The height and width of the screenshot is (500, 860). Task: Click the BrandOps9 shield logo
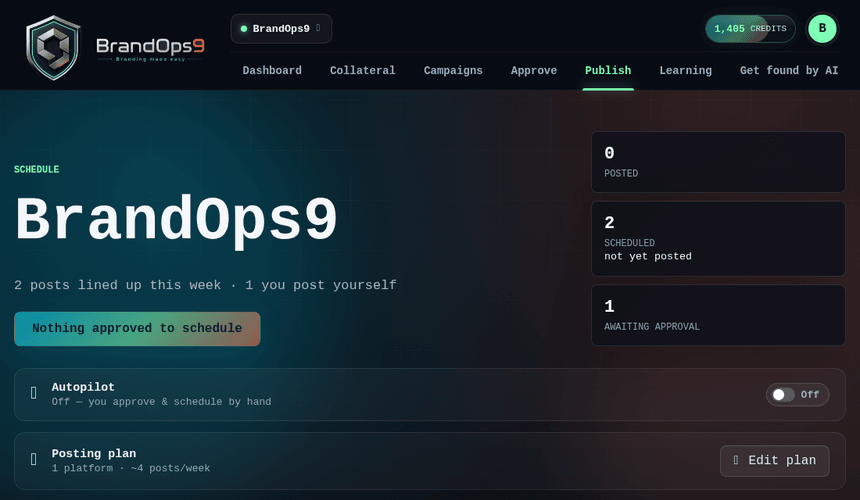tap(53, 47)
